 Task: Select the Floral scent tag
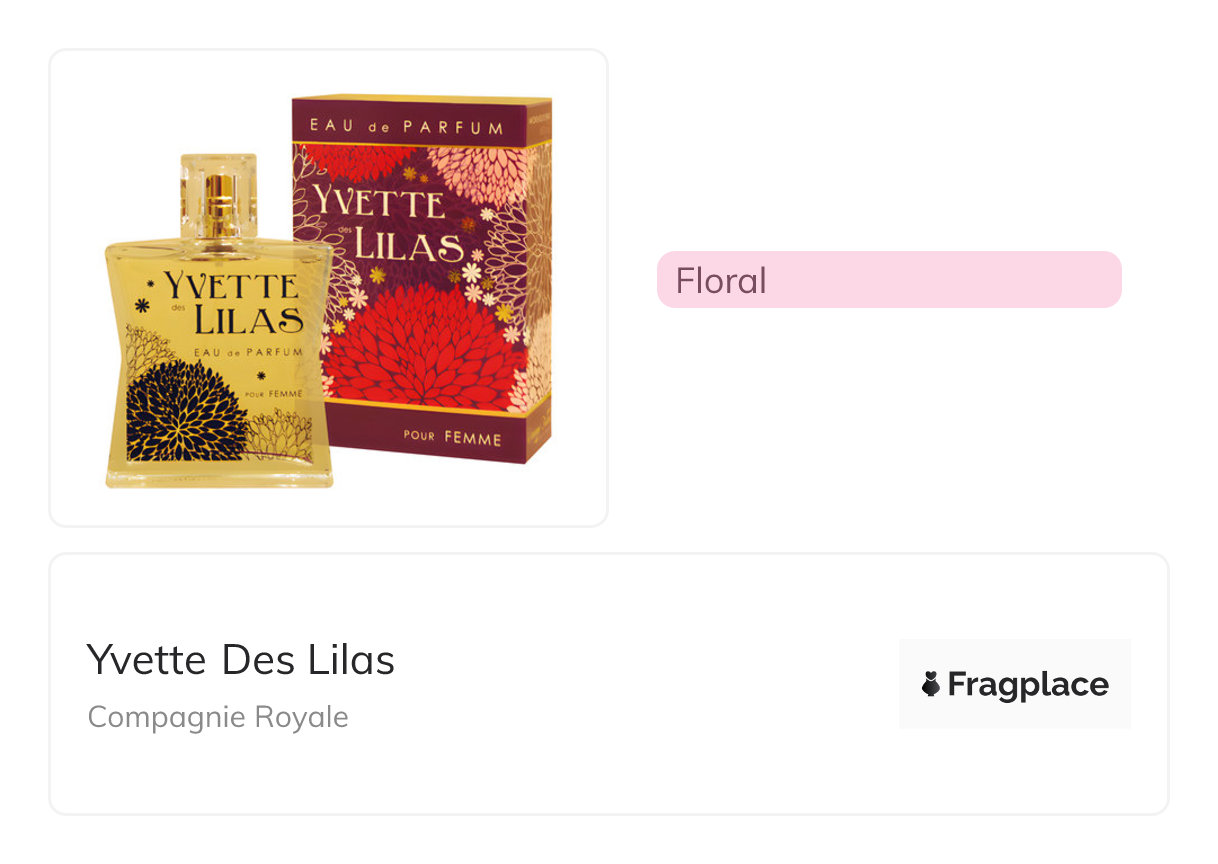pyautogui.click(x=888, y=280)
